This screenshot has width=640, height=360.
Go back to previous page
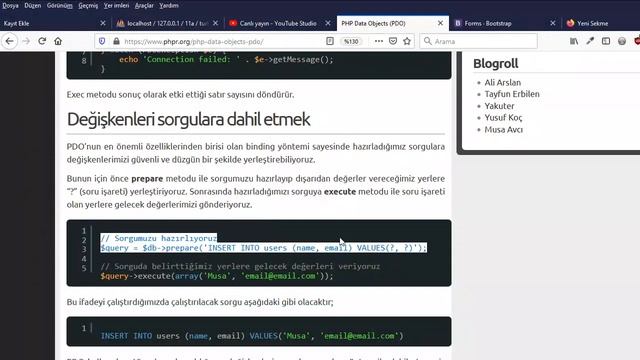pyautogui.click(x=9, y=41)
